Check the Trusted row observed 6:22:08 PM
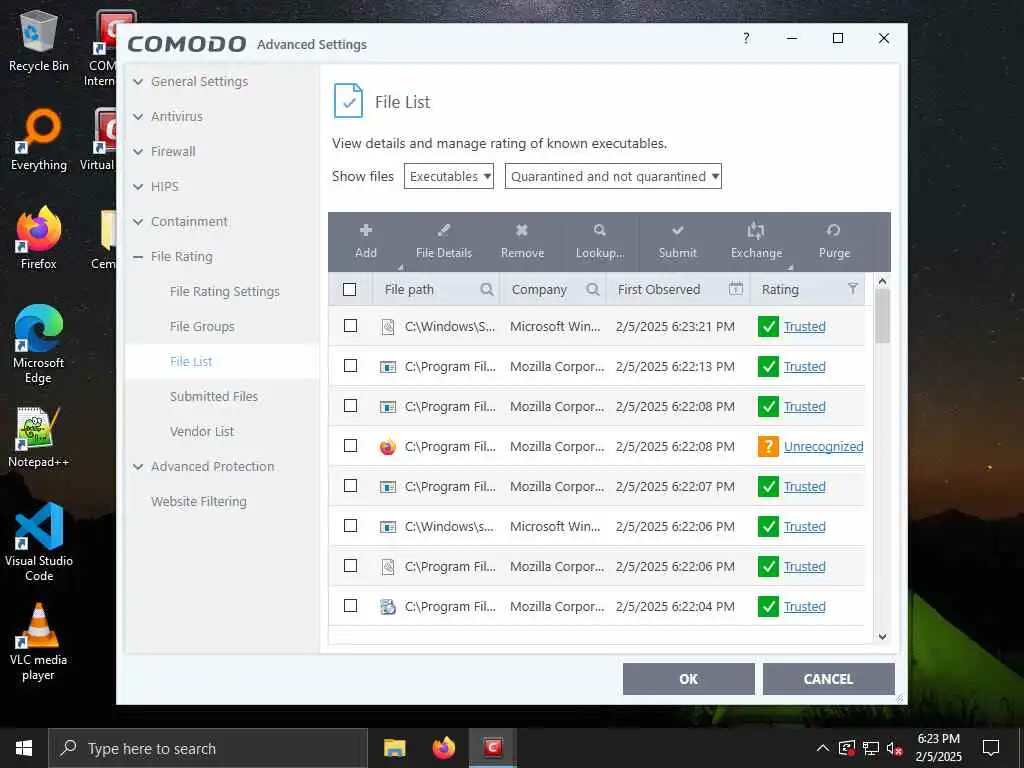The image size is (1024, 768). pos(351,406)
